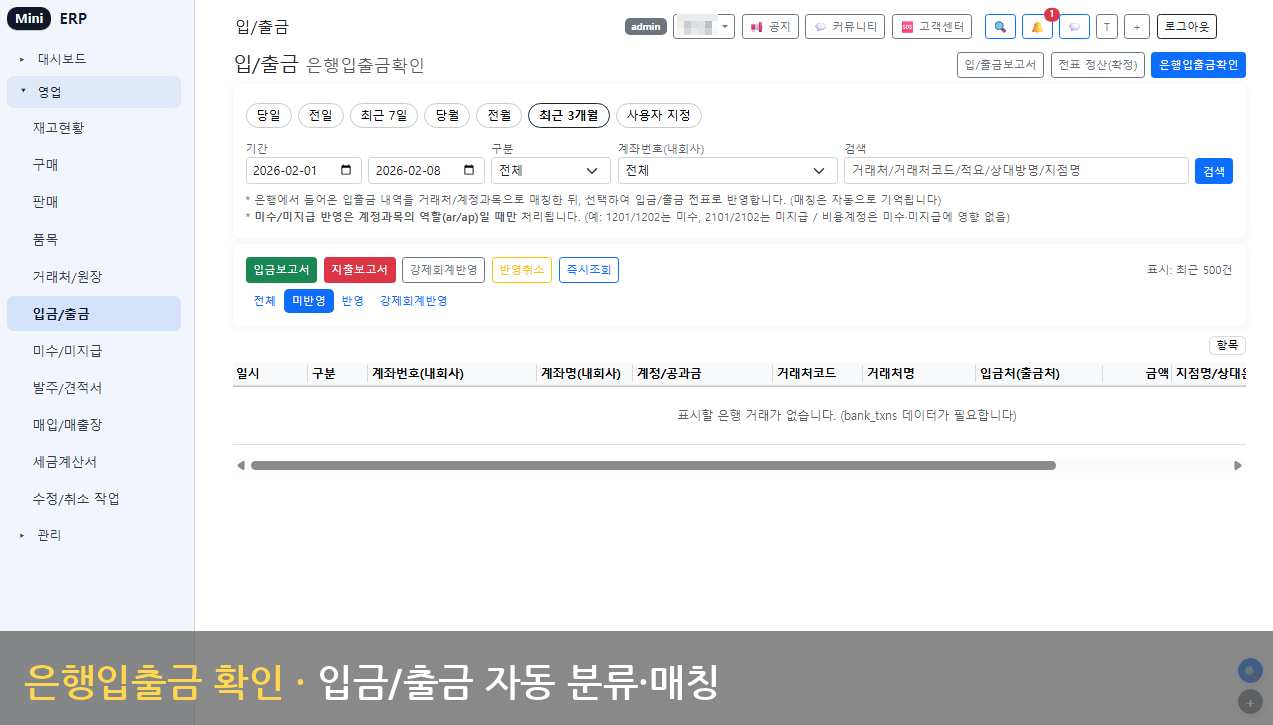Click the horizontal scrollbar thumb

click(653, 465)
